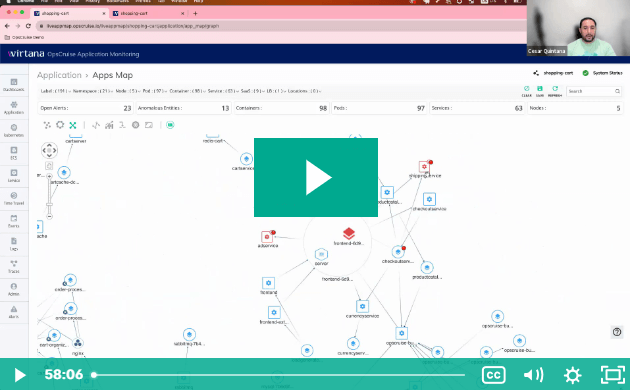Expand the Label filter dropdown
The width and height of the screenshot is (630, 390).
click(x=55, y=91)
